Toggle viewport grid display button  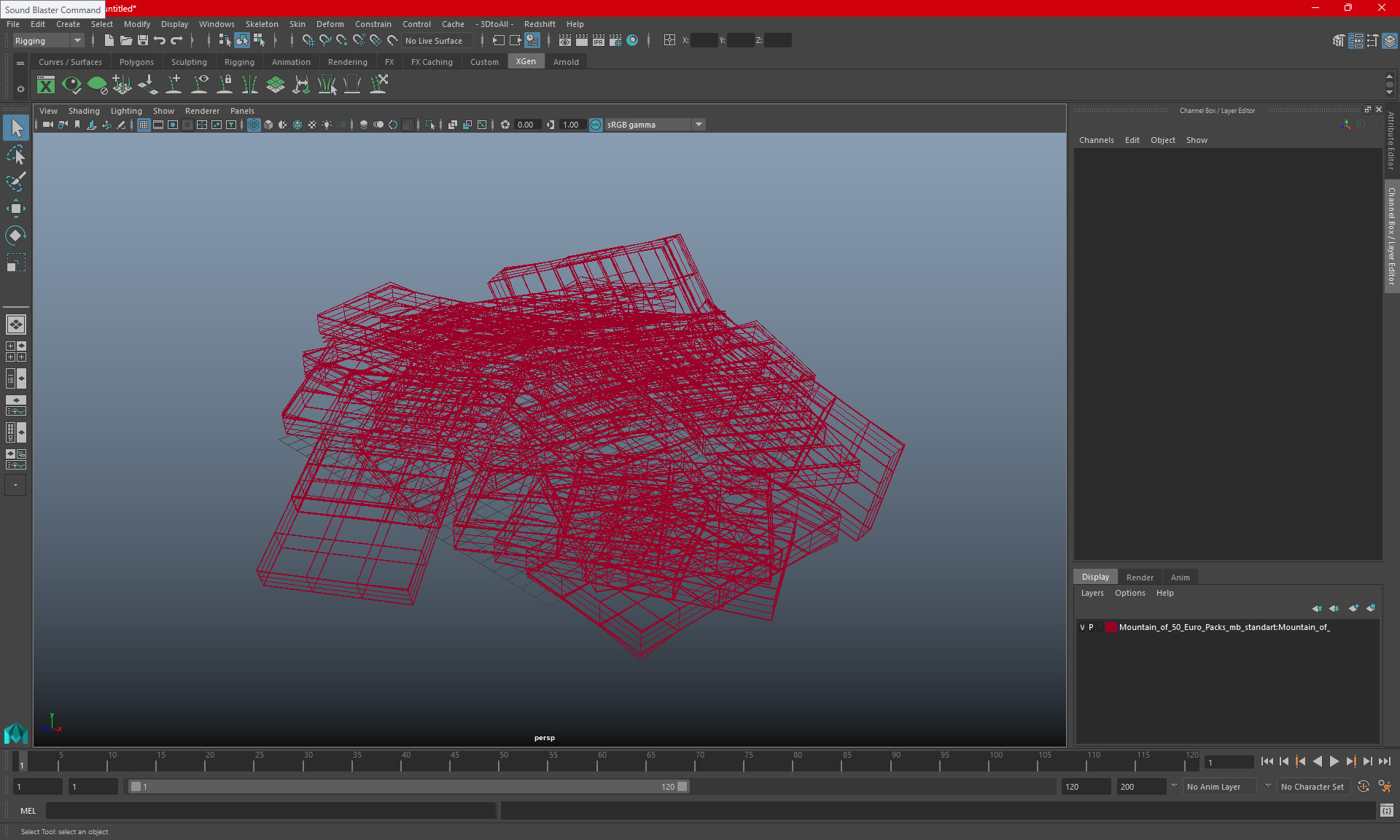[x=144, y=125]
